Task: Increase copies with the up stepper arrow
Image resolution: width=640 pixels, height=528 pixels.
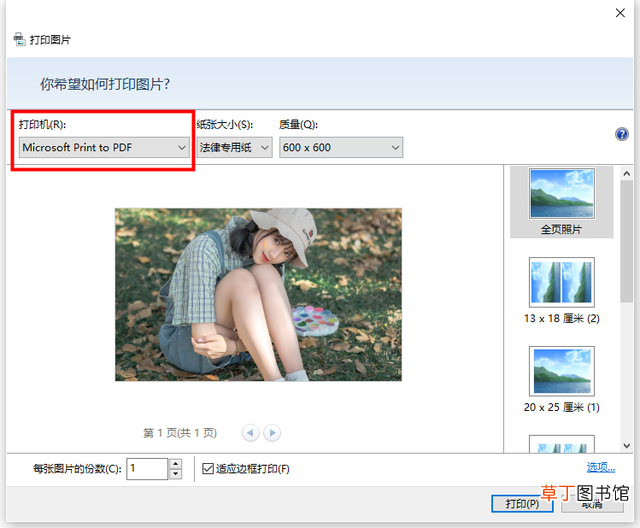Action: point(176,464)
